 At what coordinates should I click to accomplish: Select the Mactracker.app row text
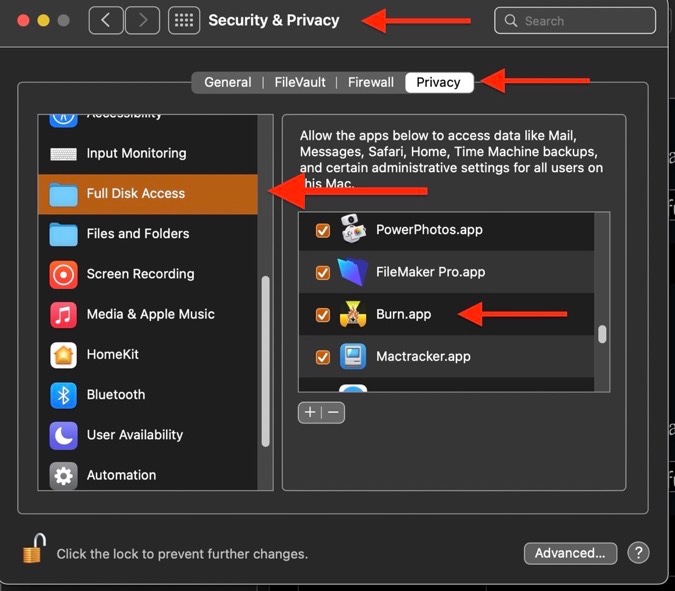423,356
